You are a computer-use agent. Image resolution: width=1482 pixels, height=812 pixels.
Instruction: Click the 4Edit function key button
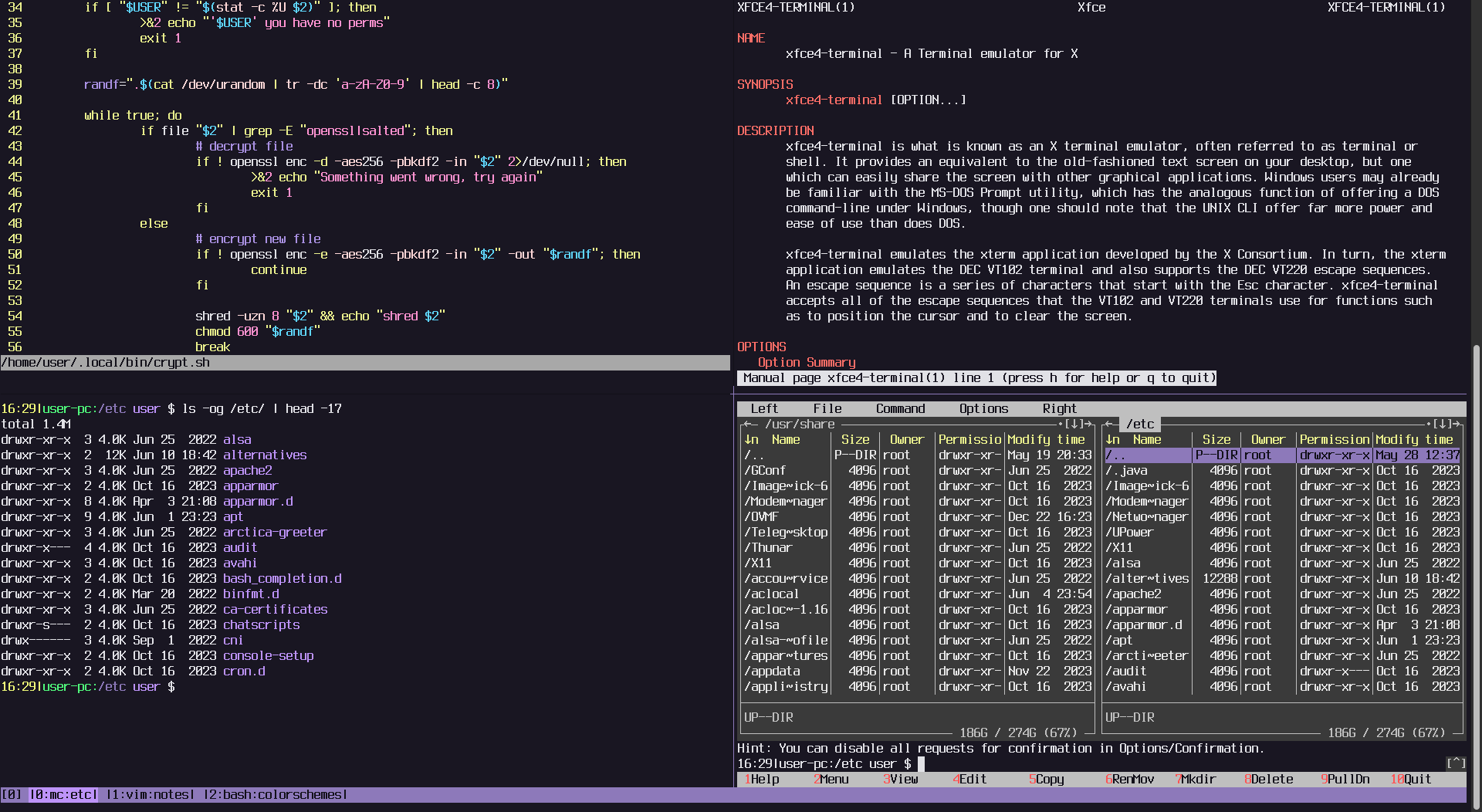[x=970, y=779]
